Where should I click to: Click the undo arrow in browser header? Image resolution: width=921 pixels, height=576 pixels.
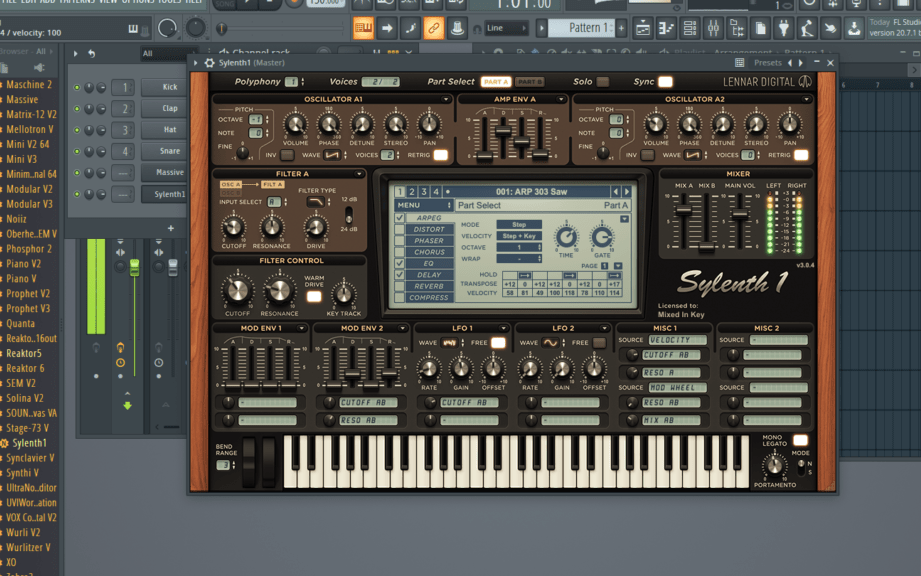tap(92, 53)
